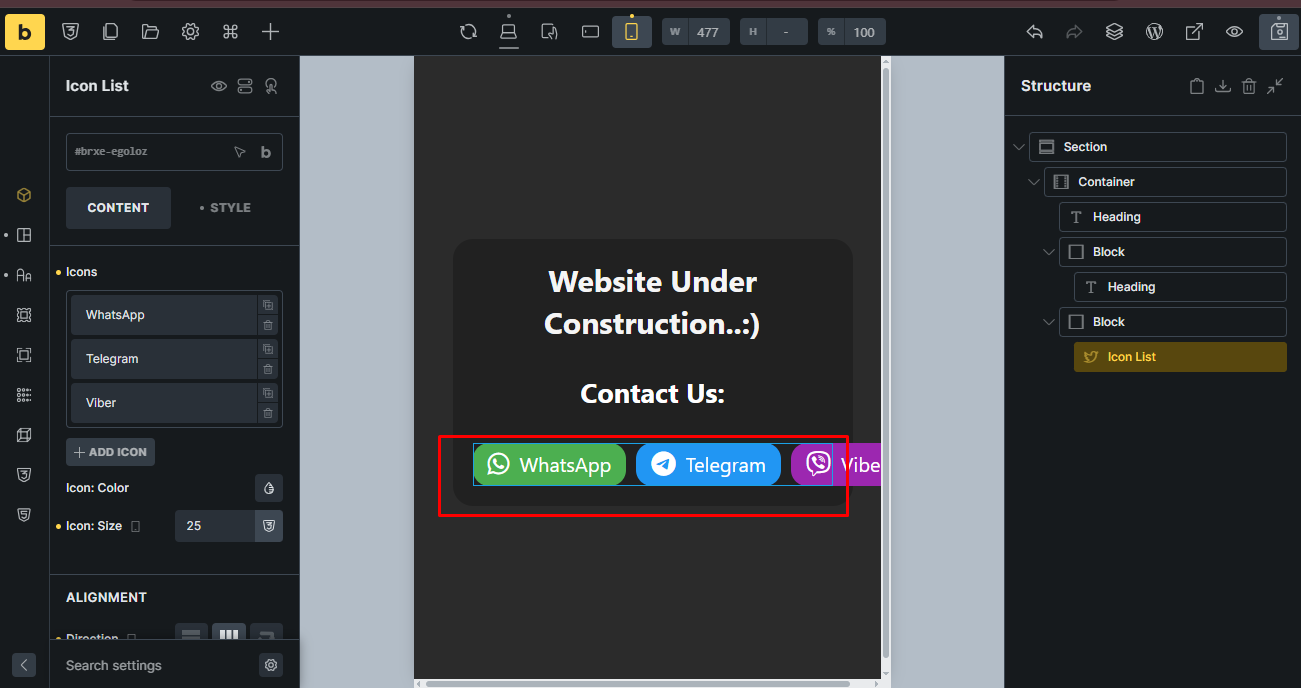Click the Save button in top toolbar
The height and width of the screenshot is (688, 1301).
[x=1279, y=32]
